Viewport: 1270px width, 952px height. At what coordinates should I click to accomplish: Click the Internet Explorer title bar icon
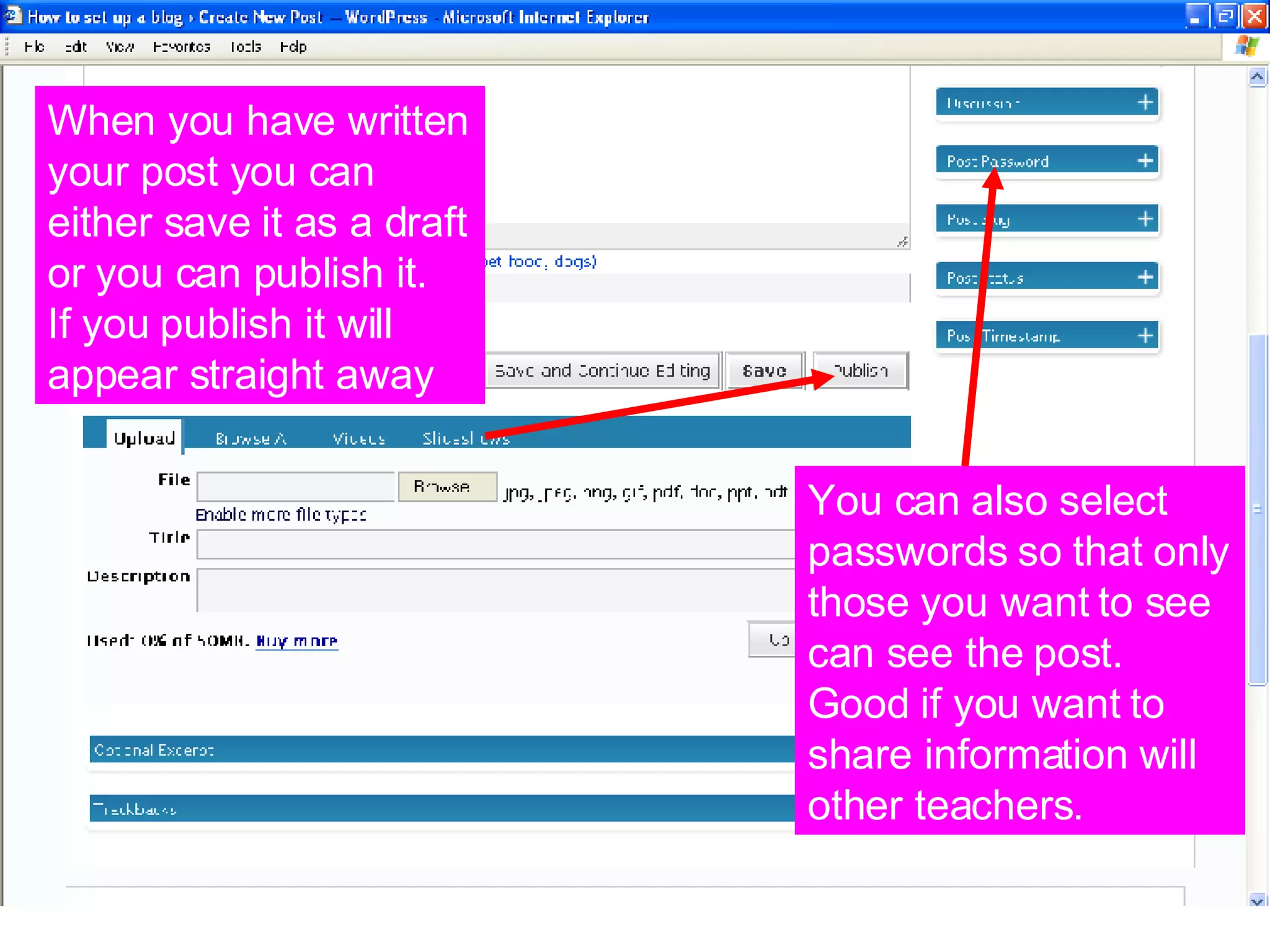13,15
